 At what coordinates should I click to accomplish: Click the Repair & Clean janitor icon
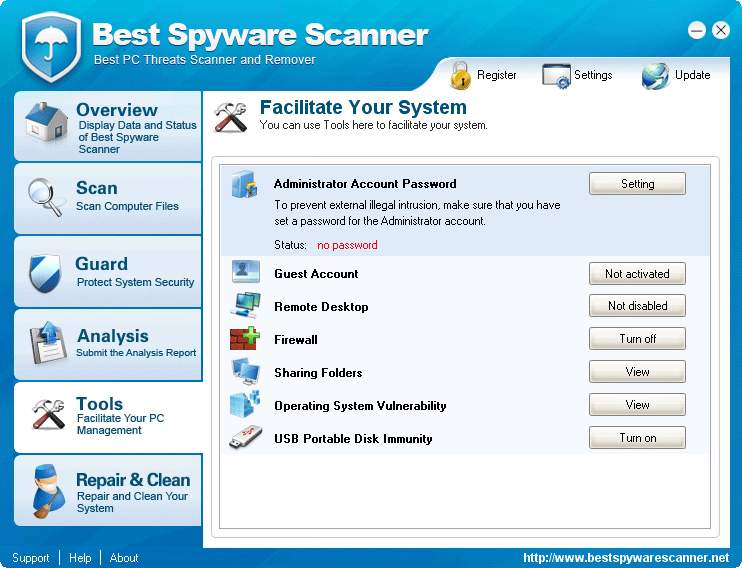tap(48, 491)
